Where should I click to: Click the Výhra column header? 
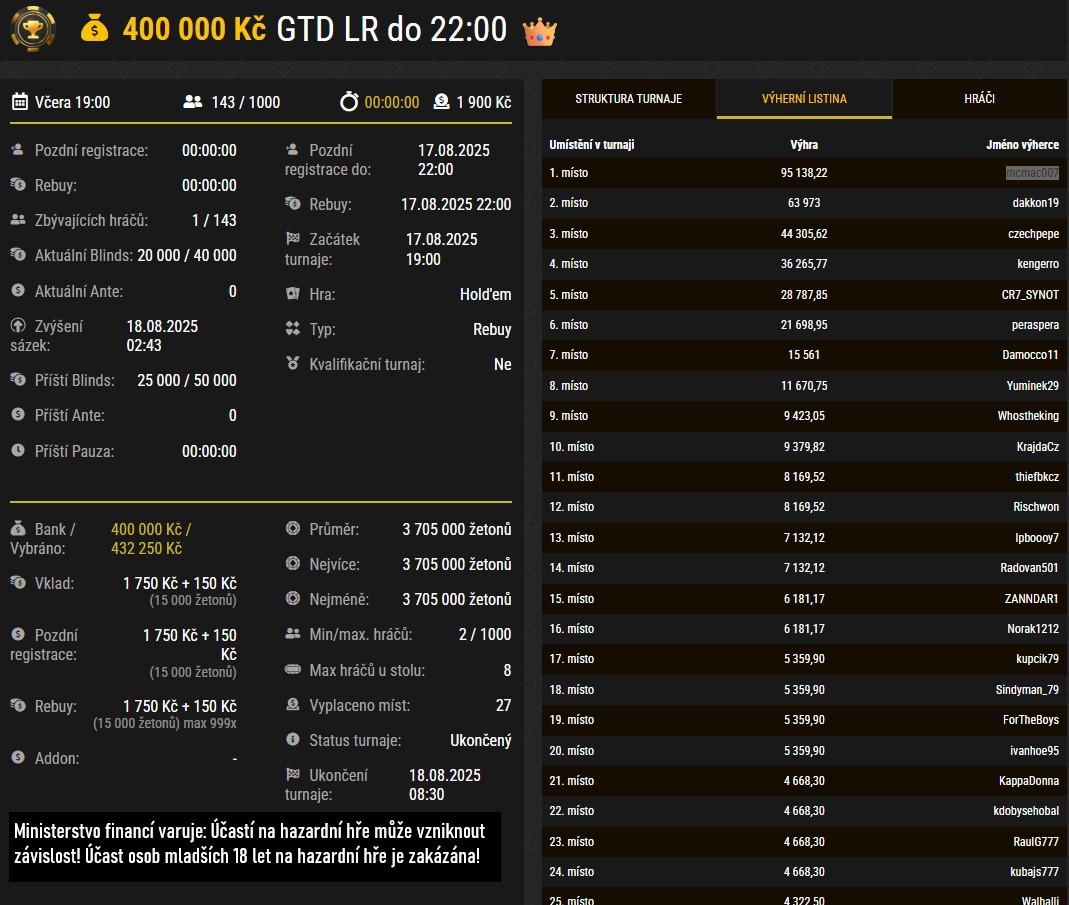click(x=804, y=145)
